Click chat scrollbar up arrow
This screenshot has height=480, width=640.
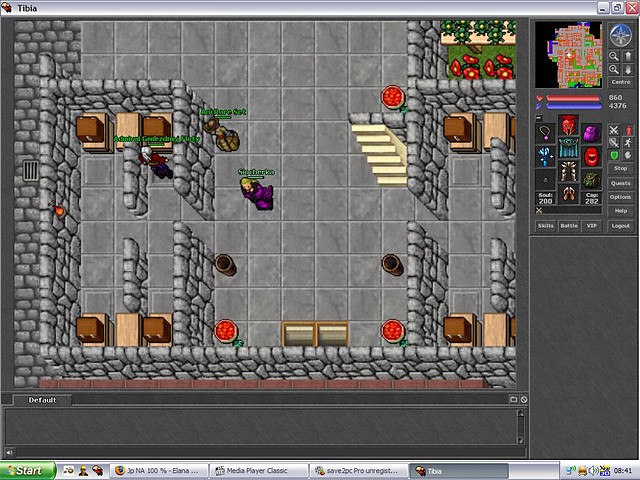pos(520,413)
